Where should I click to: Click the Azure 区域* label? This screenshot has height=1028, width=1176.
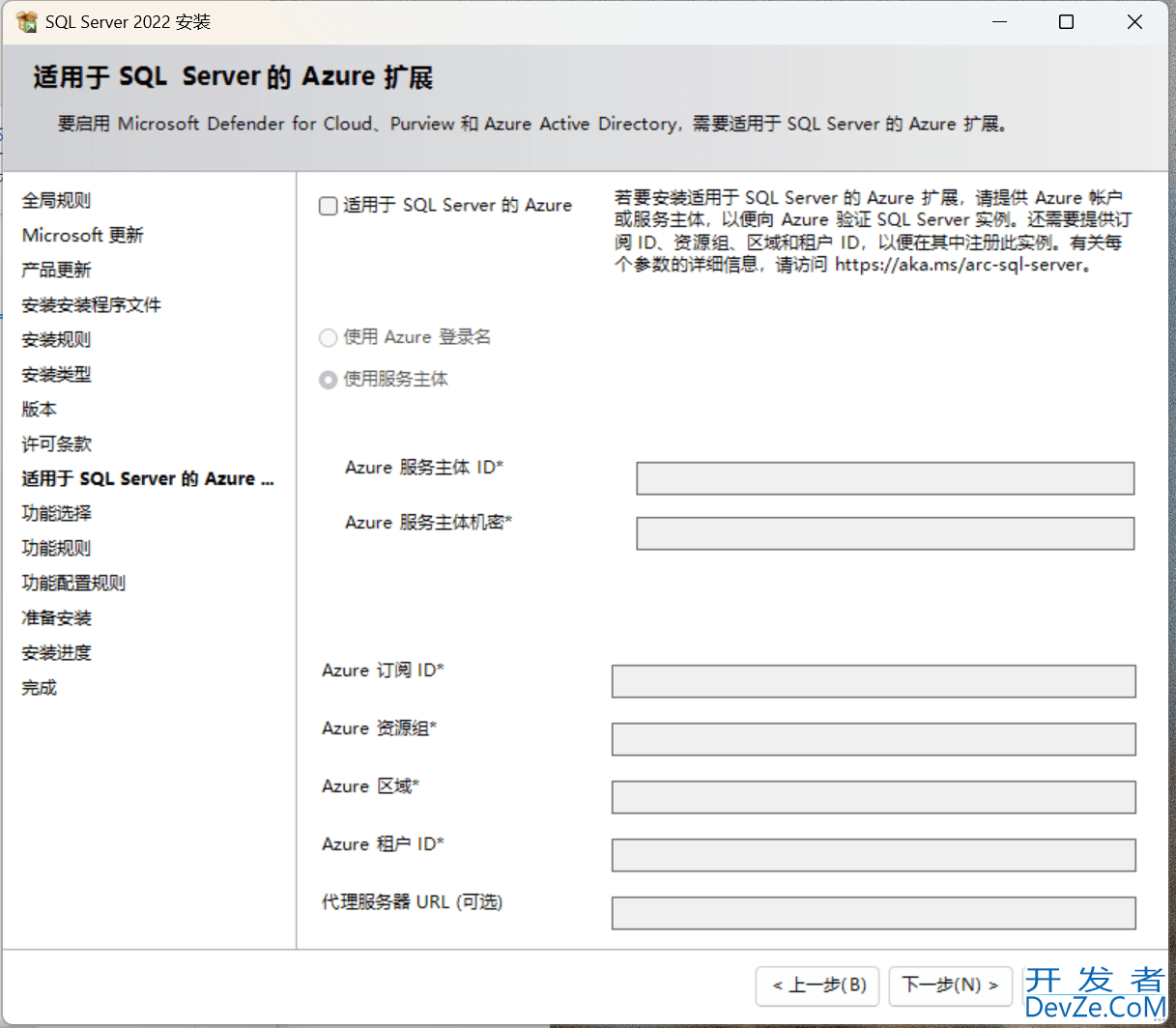[x=370, y=786]
